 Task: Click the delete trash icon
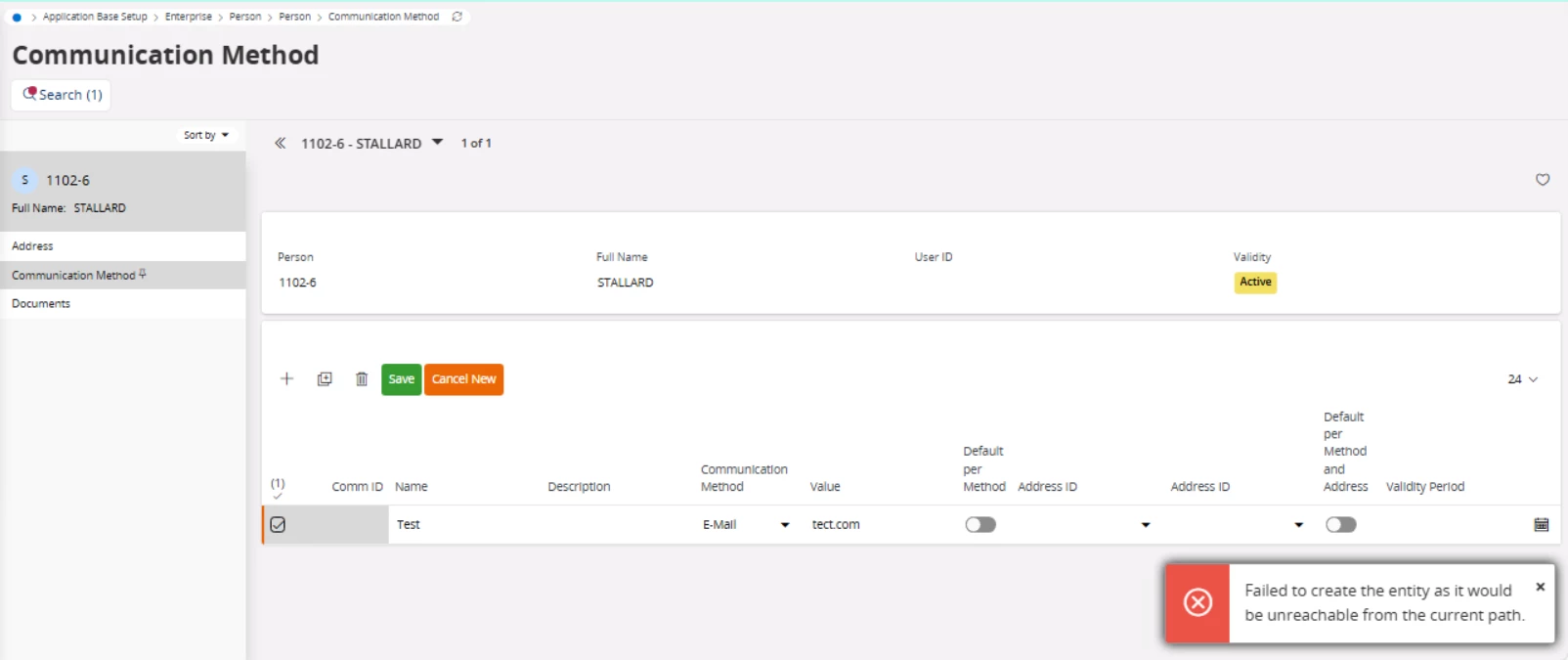tap(362, 379)
